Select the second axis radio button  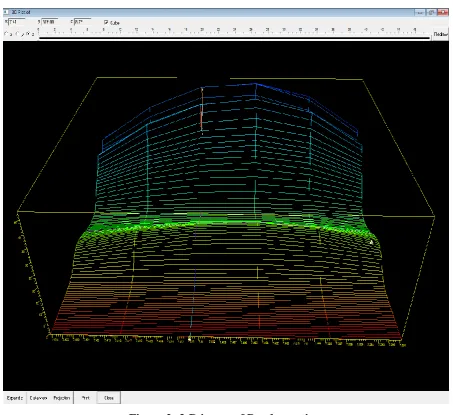18,34
